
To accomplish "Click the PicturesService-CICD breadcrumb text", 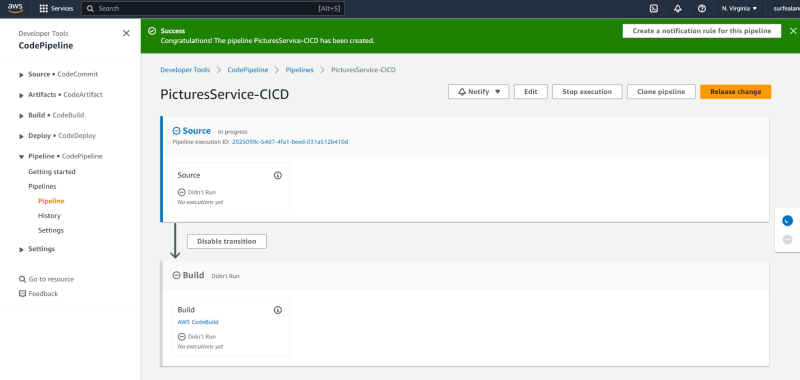I will pyautogui.click(x=363, y=70).
